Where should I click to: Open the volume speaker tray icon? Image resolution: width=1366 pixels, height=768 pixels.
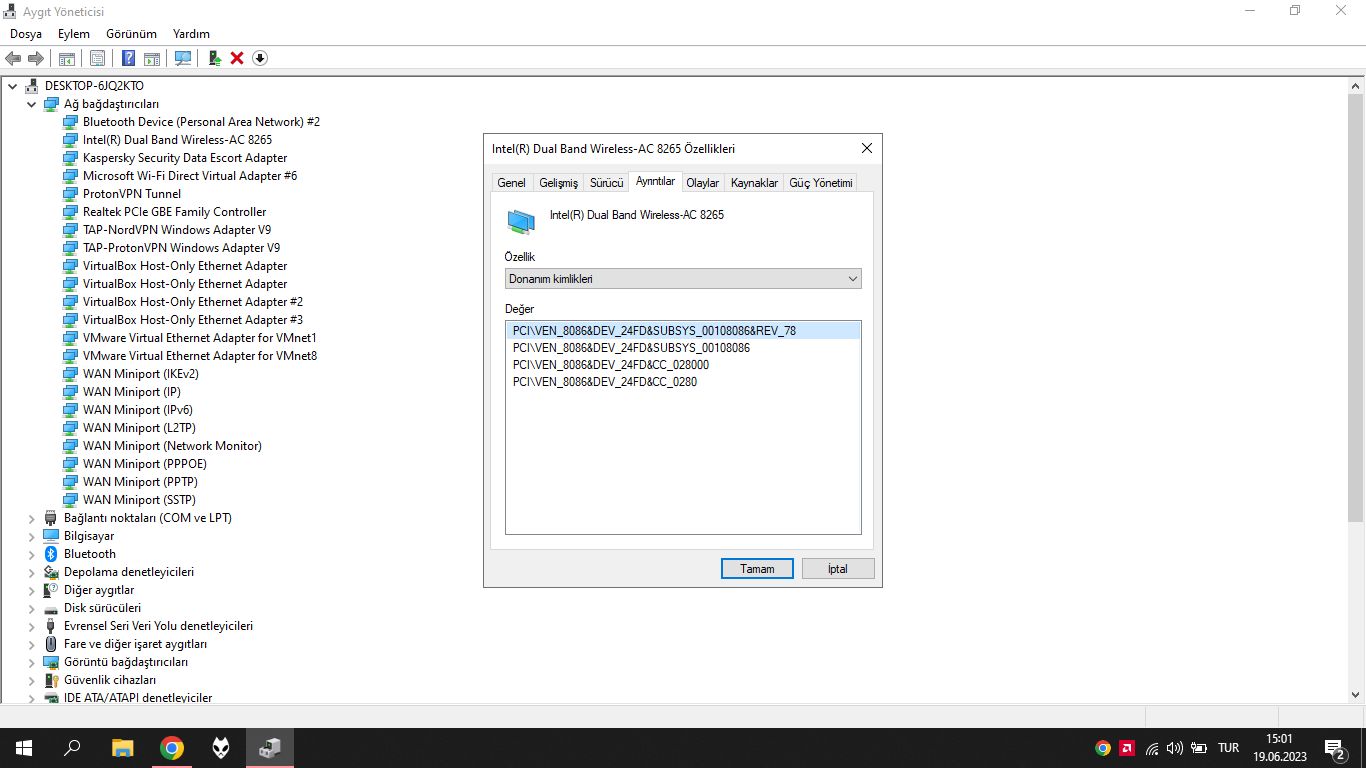1174,748
